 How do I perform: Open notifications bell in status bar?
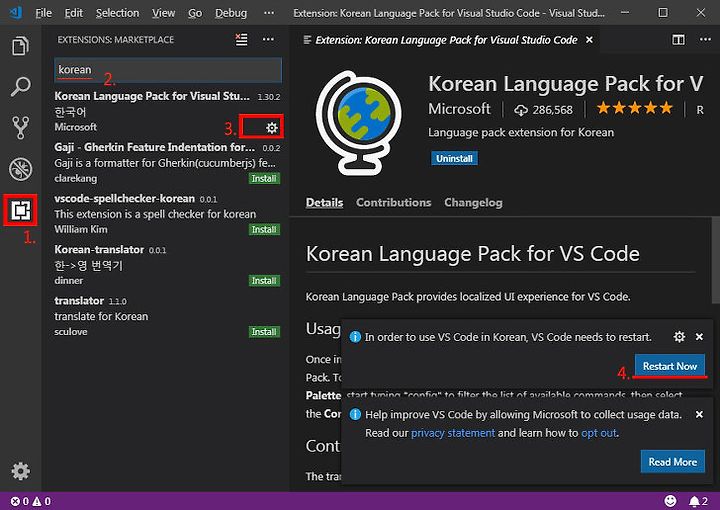point(698,501)
